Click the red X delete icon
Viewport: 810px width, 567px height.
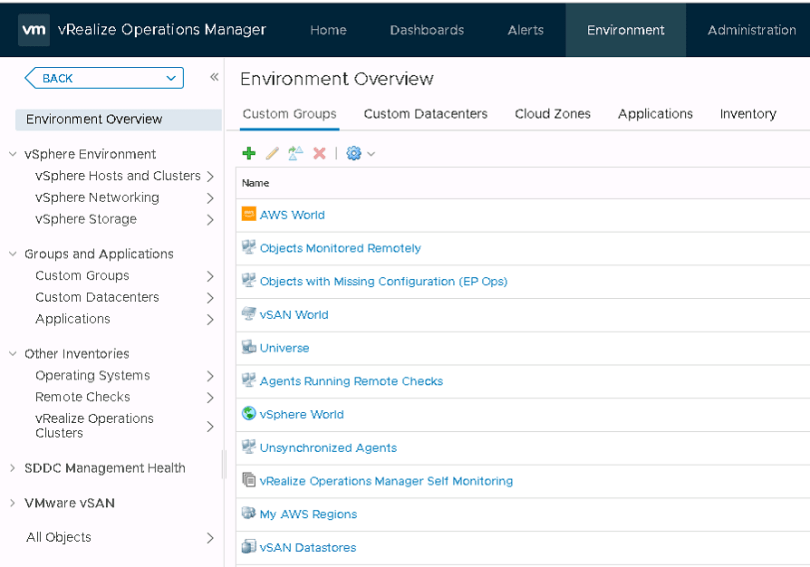(319, 153)
